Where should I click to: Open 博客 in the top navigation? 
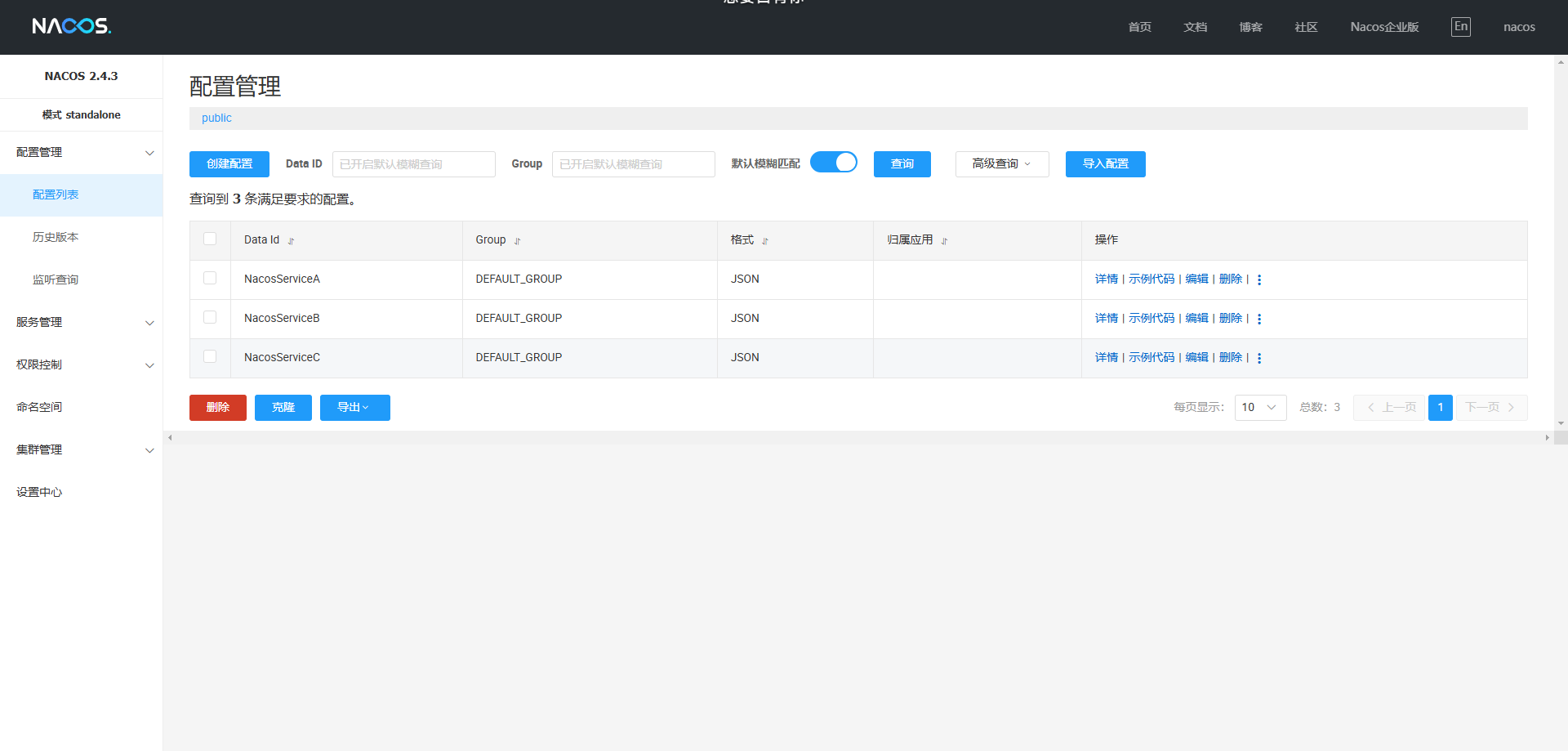point(1250,27)
